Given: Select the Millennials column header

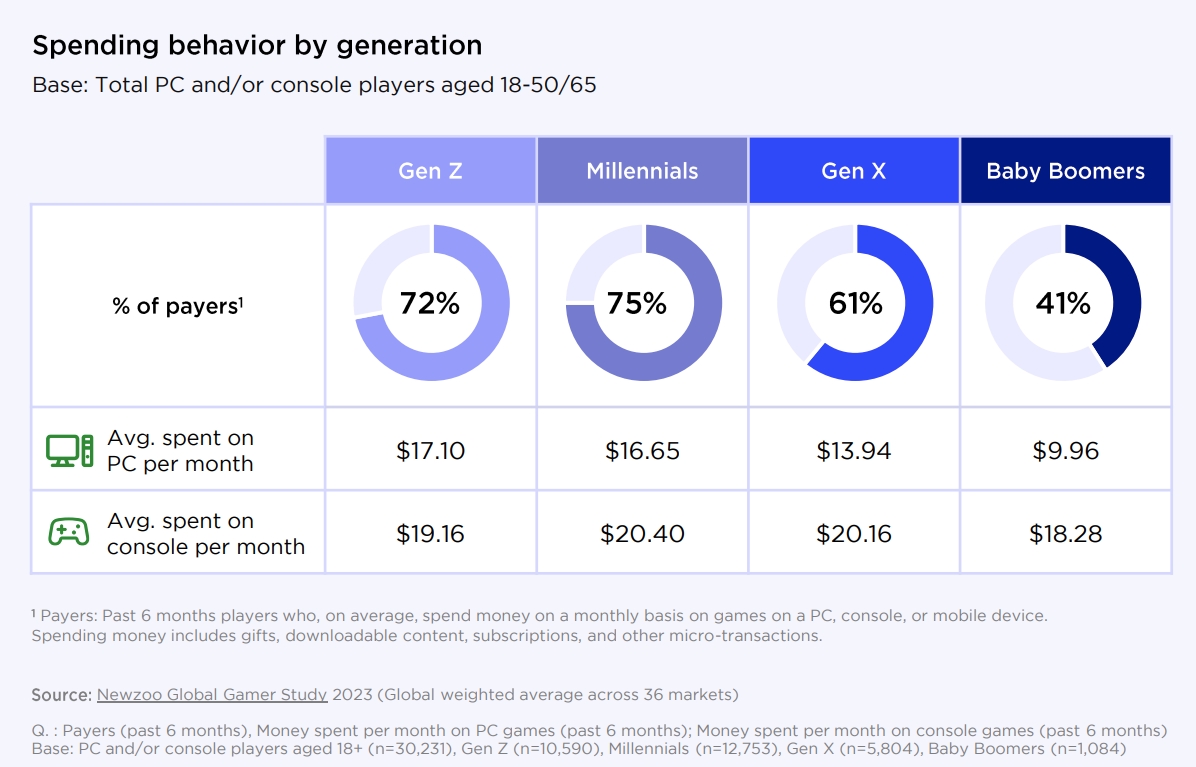Looking at the screenshot, I should coord(642,171).
